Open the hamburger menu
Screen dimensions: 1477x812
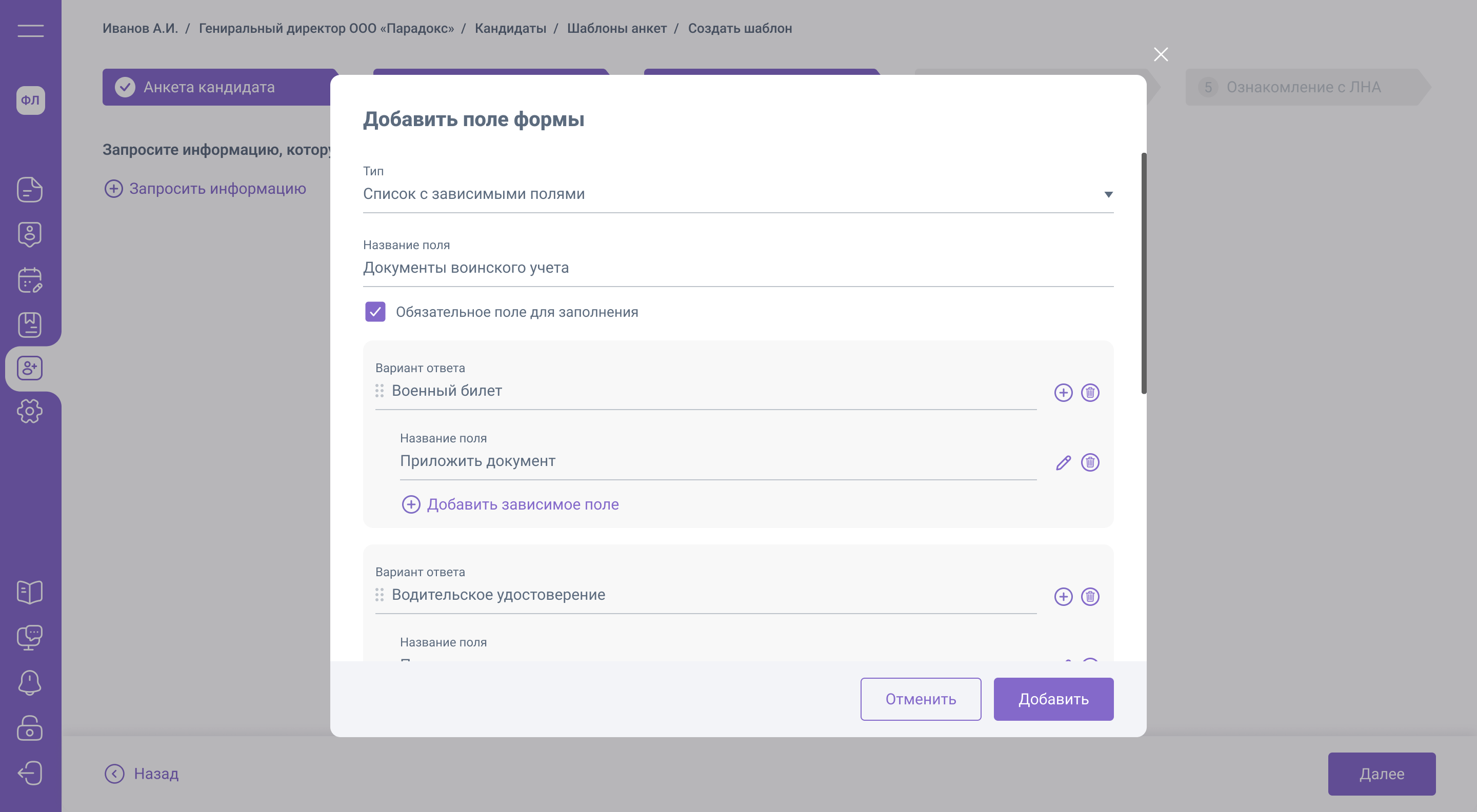pos(30,31)
